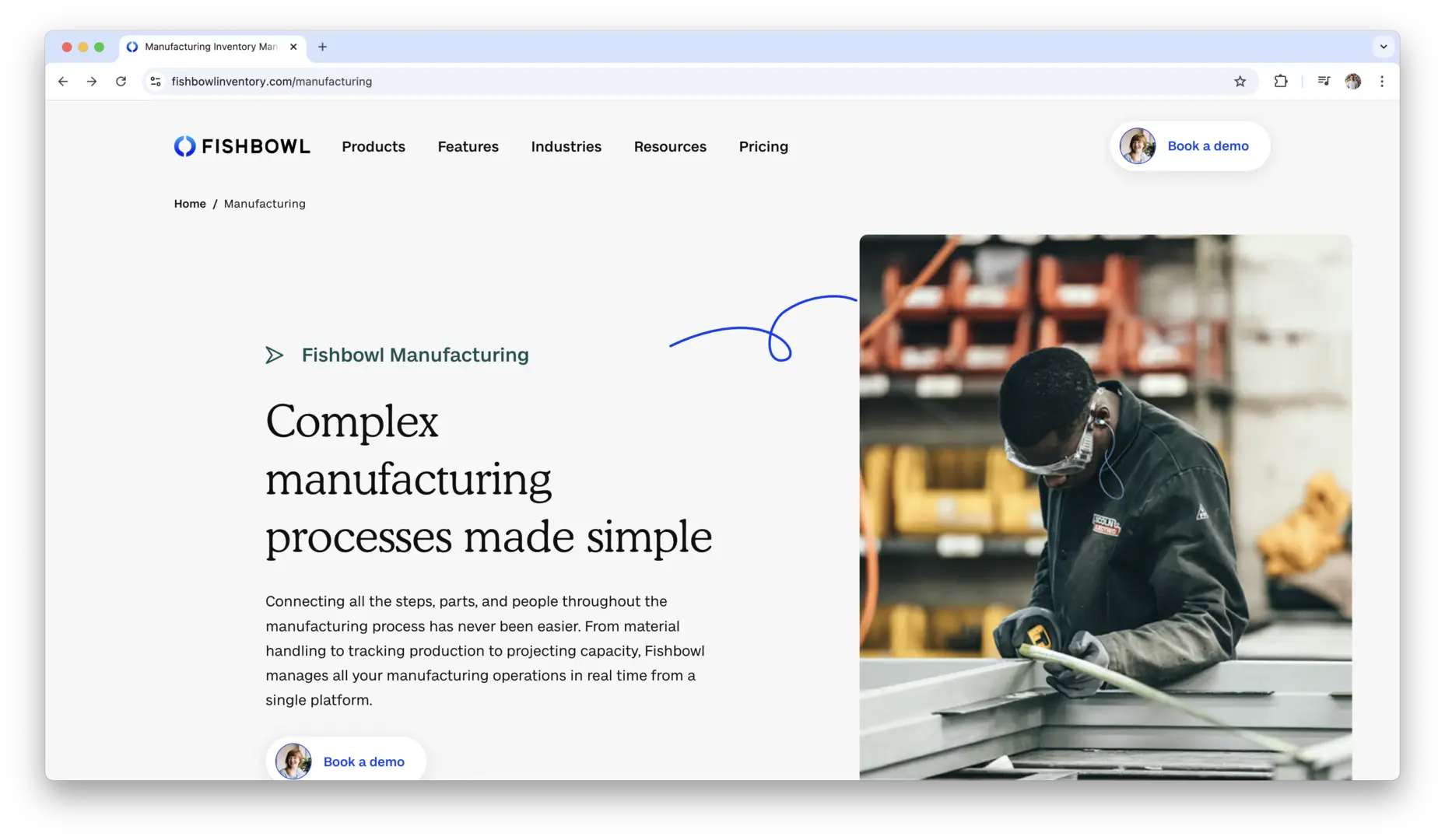Open a new tab with plus icon

(x=322, y=47)
